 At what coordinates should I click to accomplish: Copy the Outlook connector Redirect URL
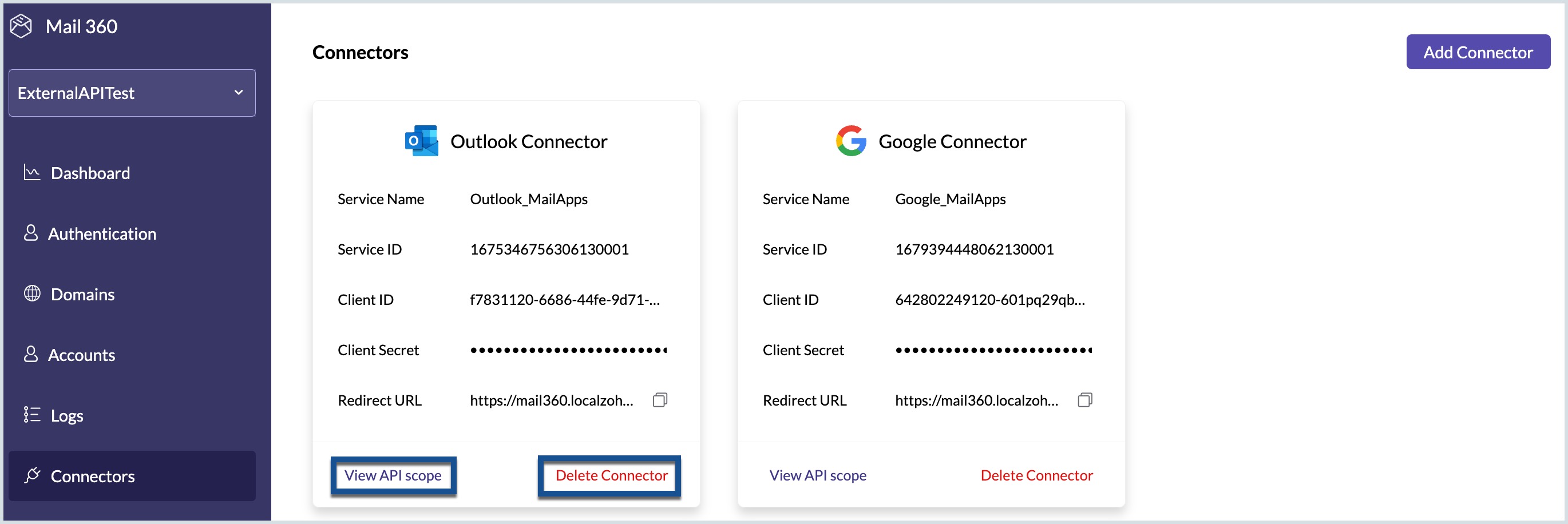[660, 400]
